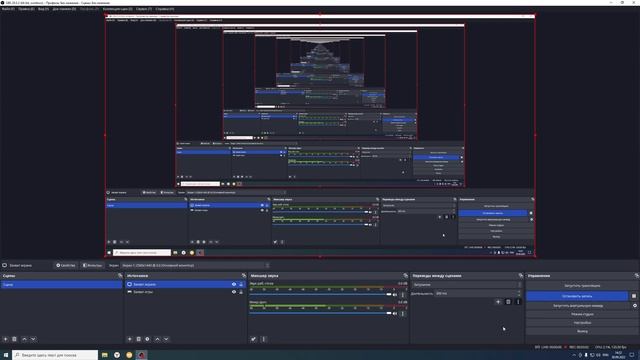Pause recording with the button beside Stop Recording

pos(634,296)
